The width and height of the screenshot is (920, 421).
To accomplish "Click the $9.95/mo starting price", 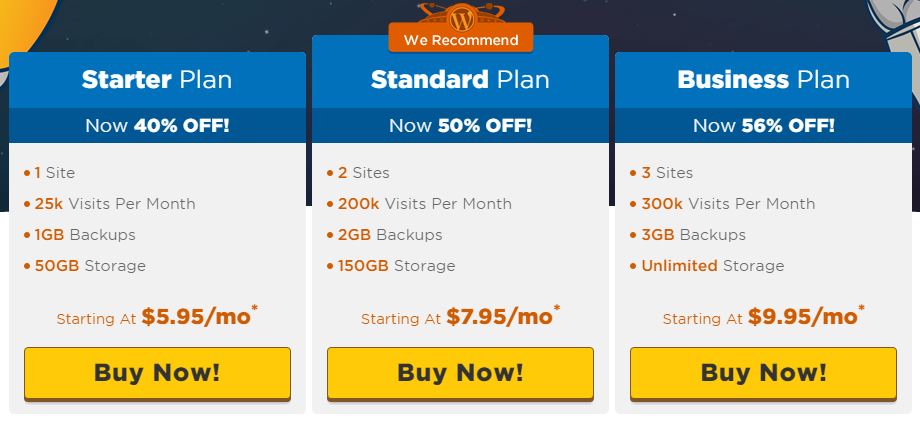I will click(802, 317).
